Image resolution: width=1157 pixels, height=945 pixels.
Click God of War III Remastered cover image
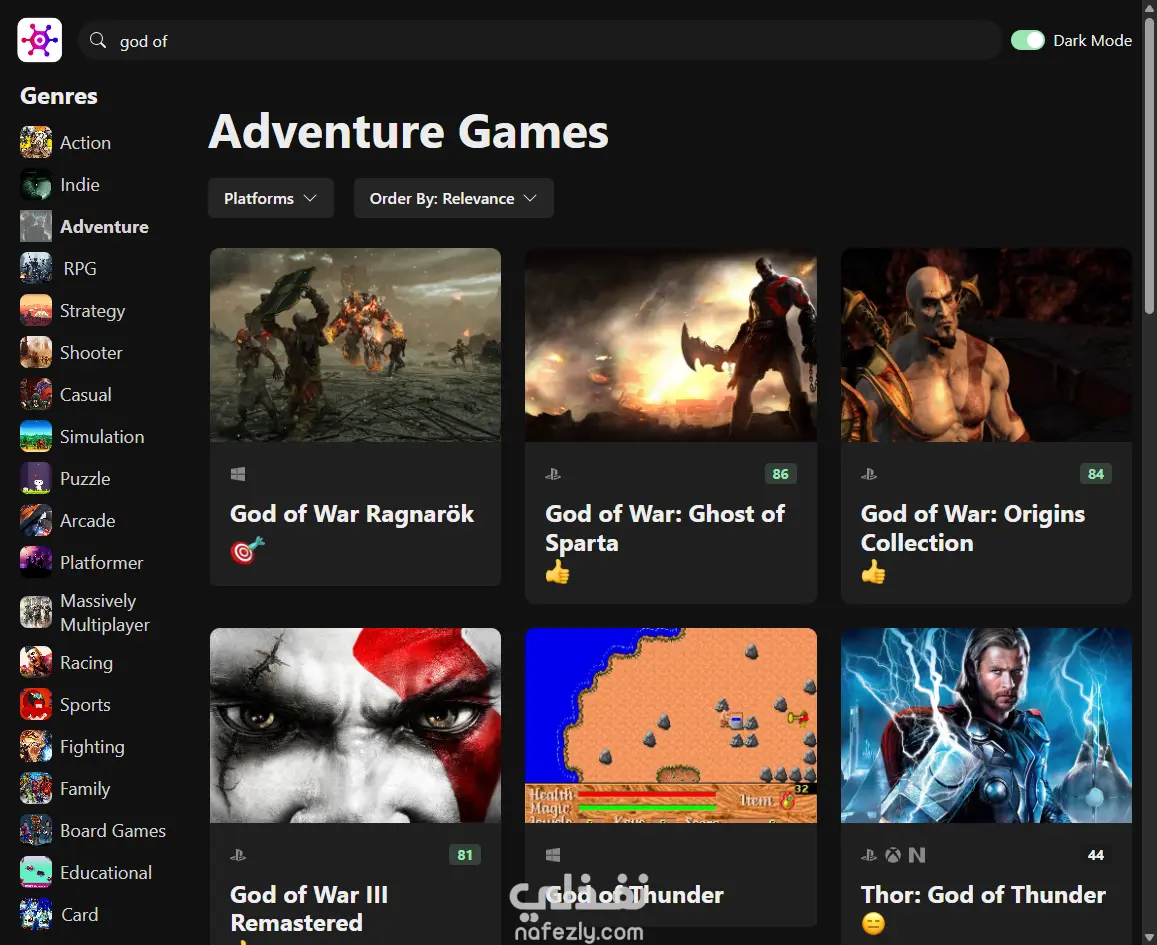pyautogui.click(x=355, y=725)
